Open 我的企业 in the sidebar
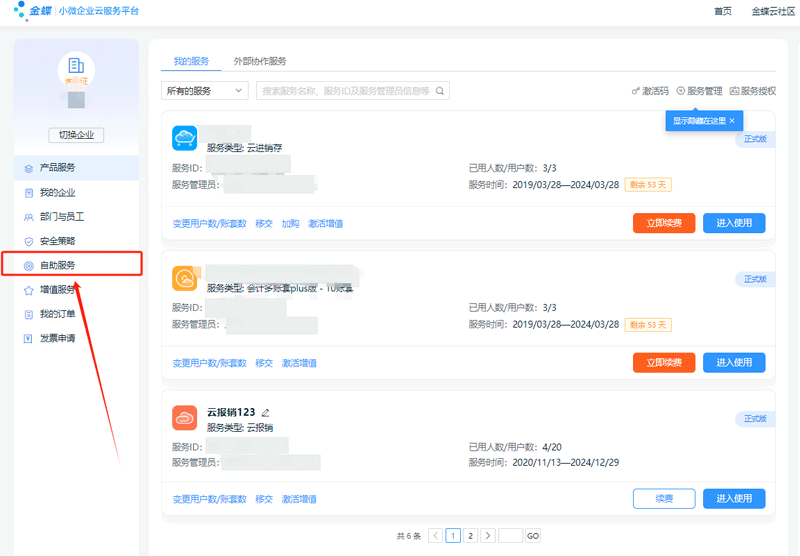This screenshot has width=800, height=556. pyautogui.click(x=76, y=193)
